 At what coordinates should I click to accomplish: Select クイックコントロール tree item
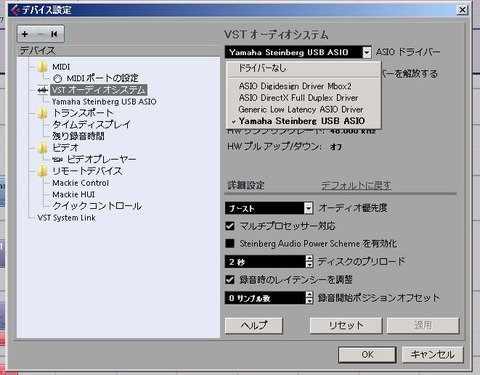tap(97, 206)
